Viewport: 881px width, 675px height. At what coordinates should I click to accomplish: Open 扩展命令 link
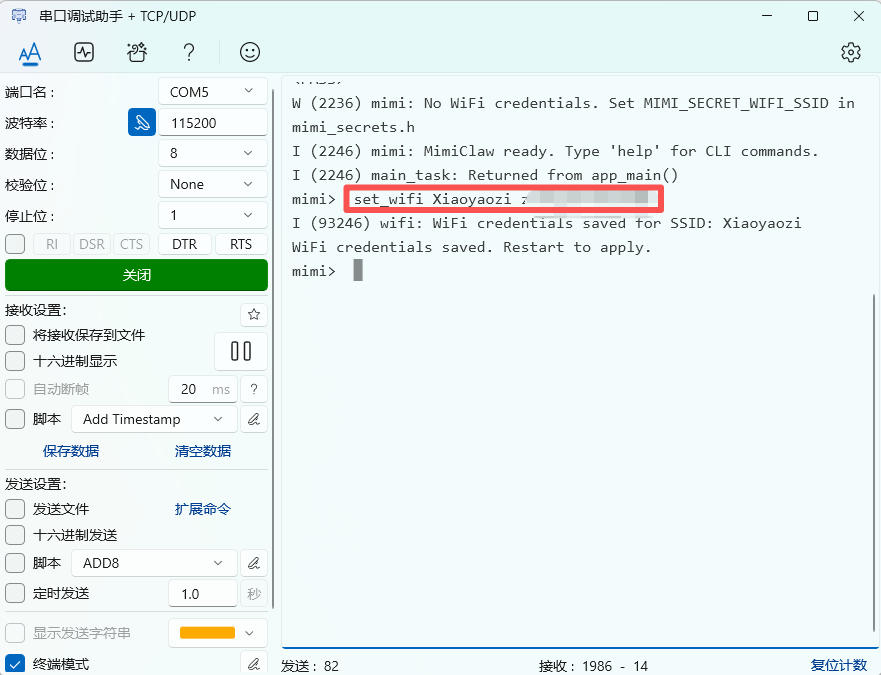(x=203, y=509)
